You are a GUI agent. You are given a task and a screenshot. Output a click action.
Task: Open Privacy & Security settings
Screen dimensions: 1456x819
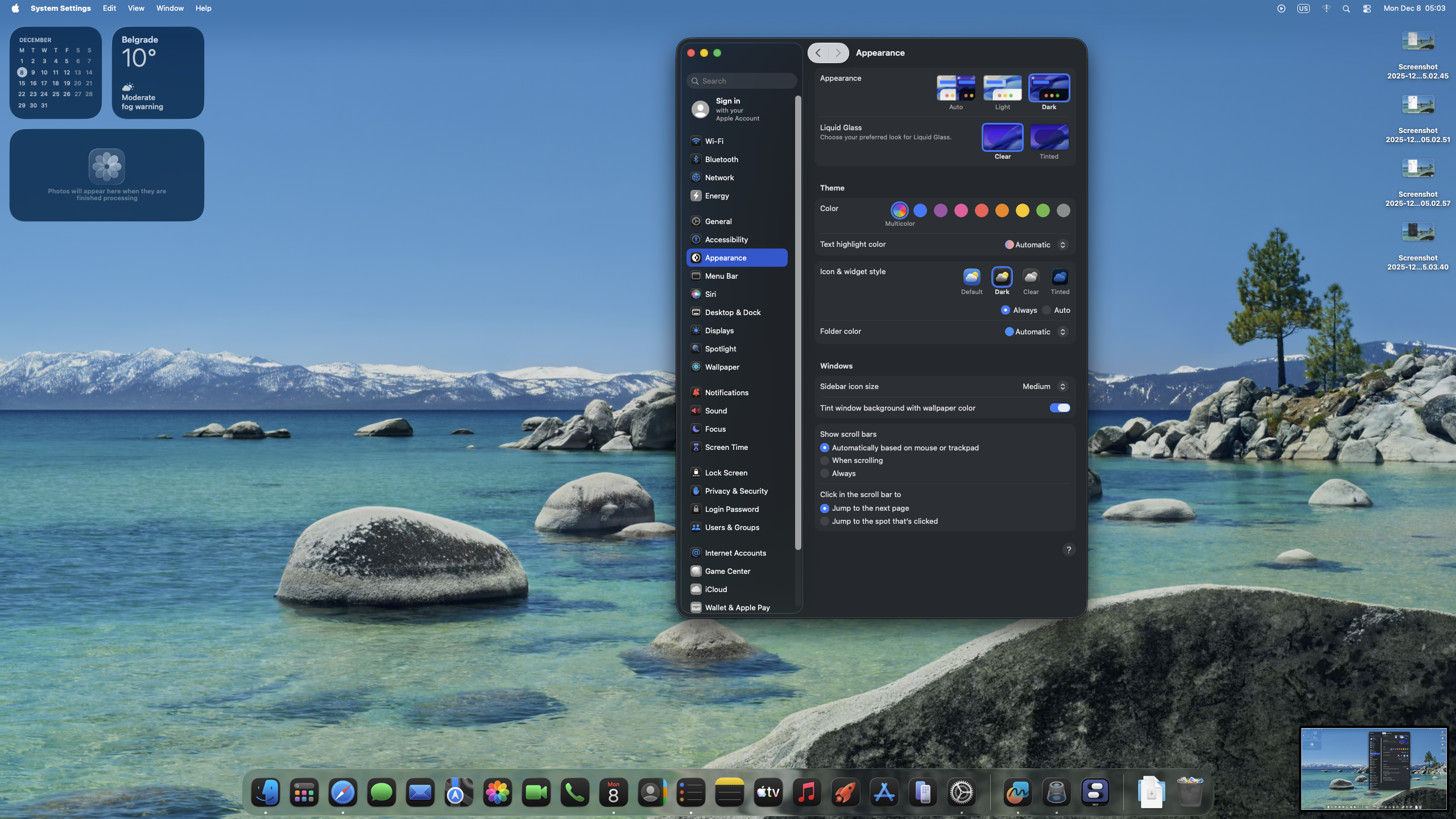[x=736, y=491]
